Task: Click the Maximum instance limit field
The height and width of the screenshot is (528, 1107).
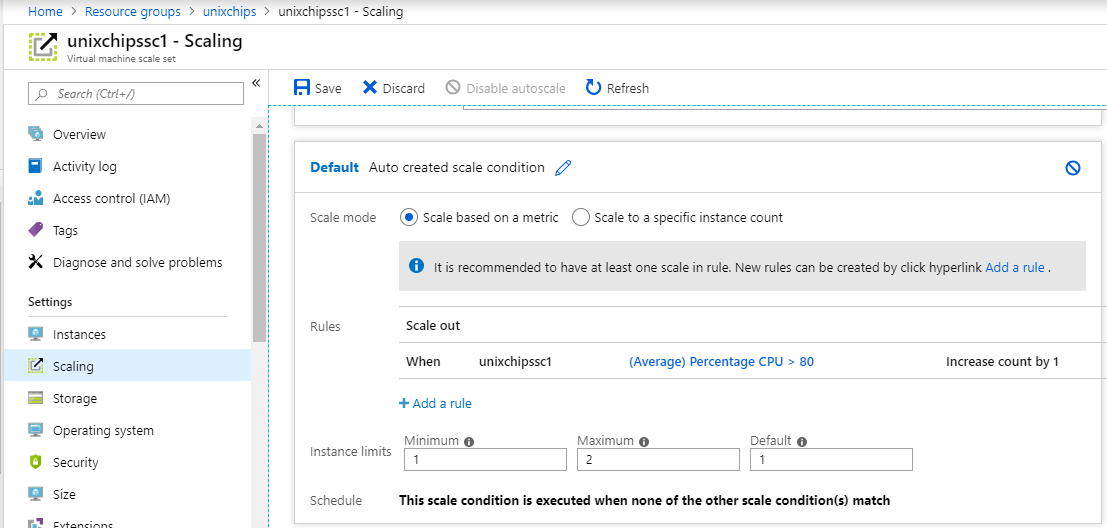Action: click(x=659, y=460)
